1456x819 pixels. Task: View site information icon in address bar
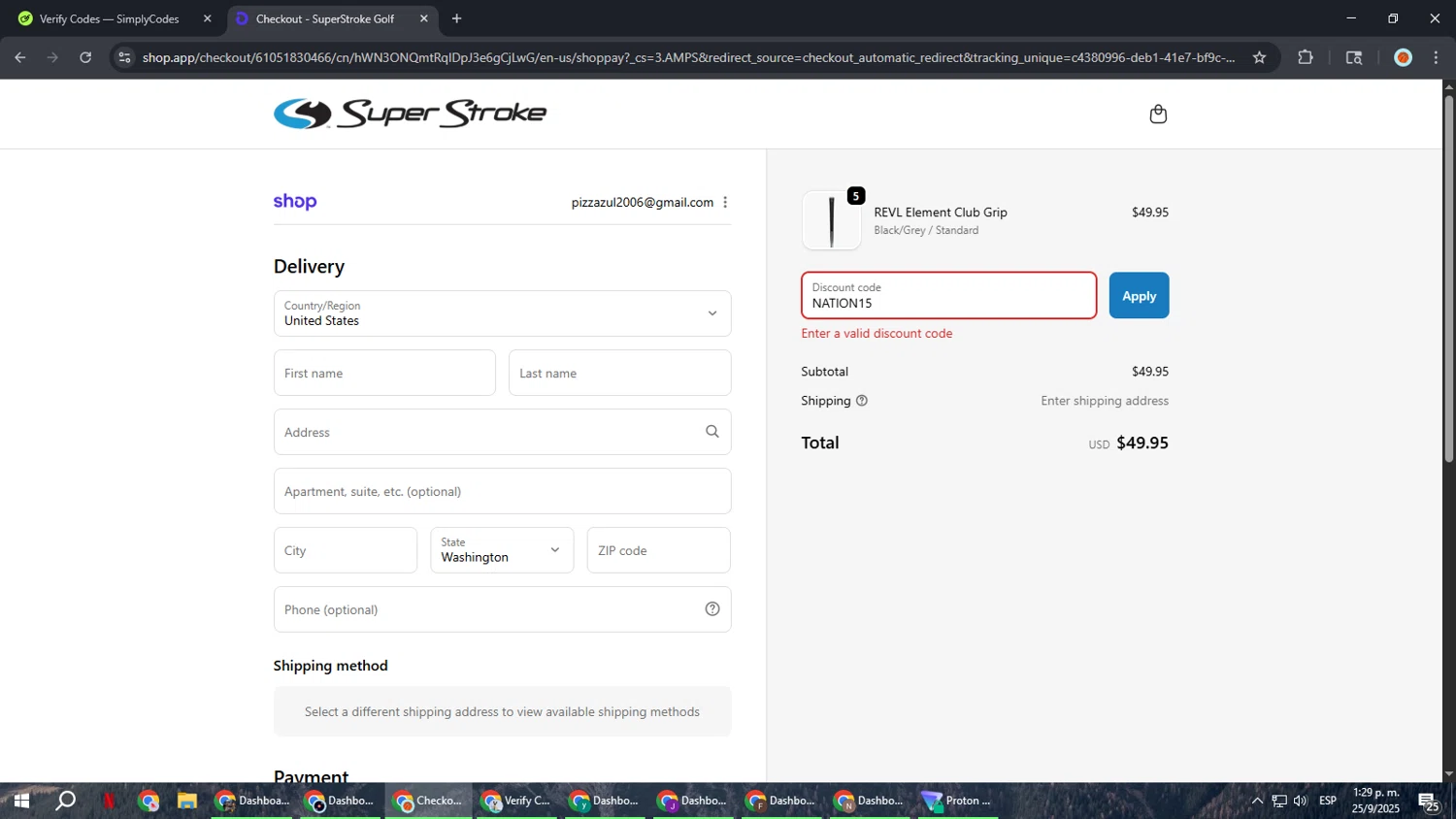124,57
